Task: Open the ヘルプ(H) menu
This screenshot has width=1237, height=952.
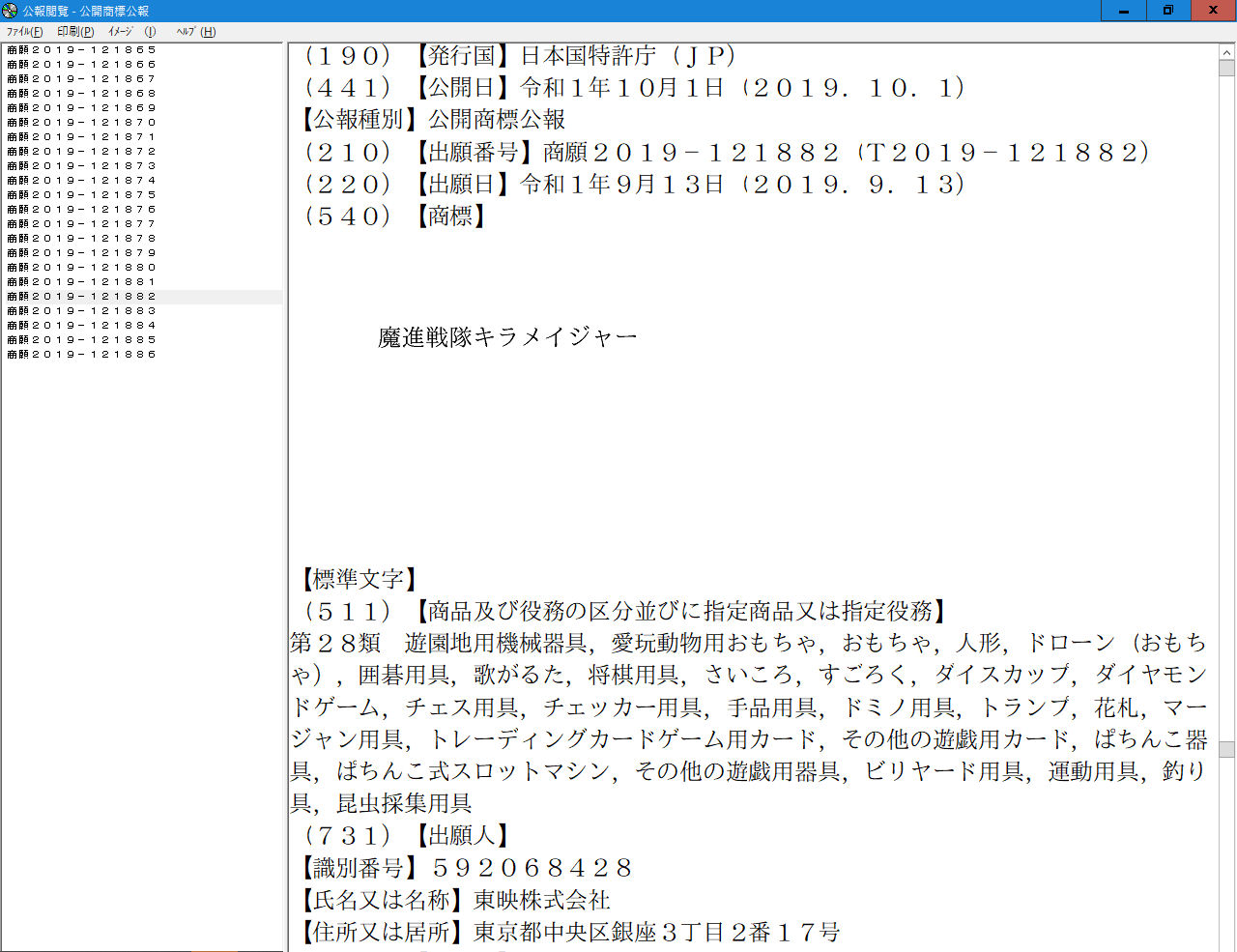Action: [x=195, y=31]
